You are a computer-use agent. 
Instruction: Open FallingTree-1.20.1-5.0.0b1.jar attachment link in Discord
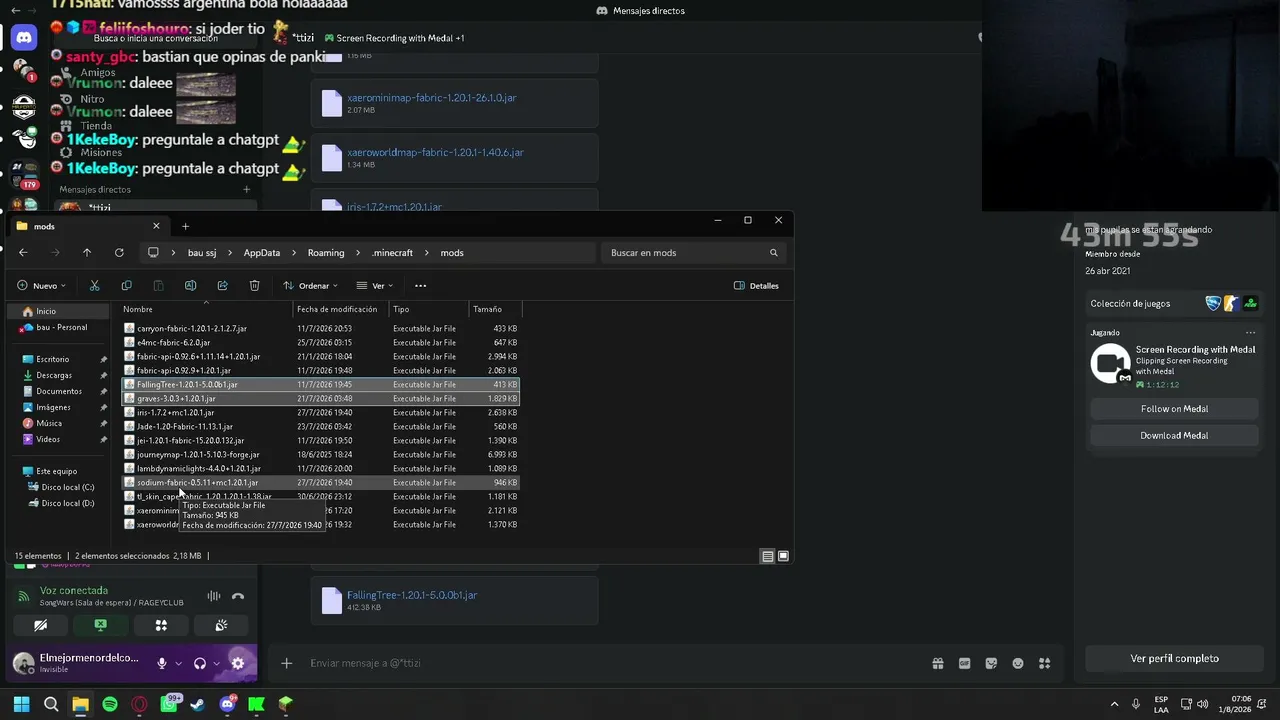412,595
